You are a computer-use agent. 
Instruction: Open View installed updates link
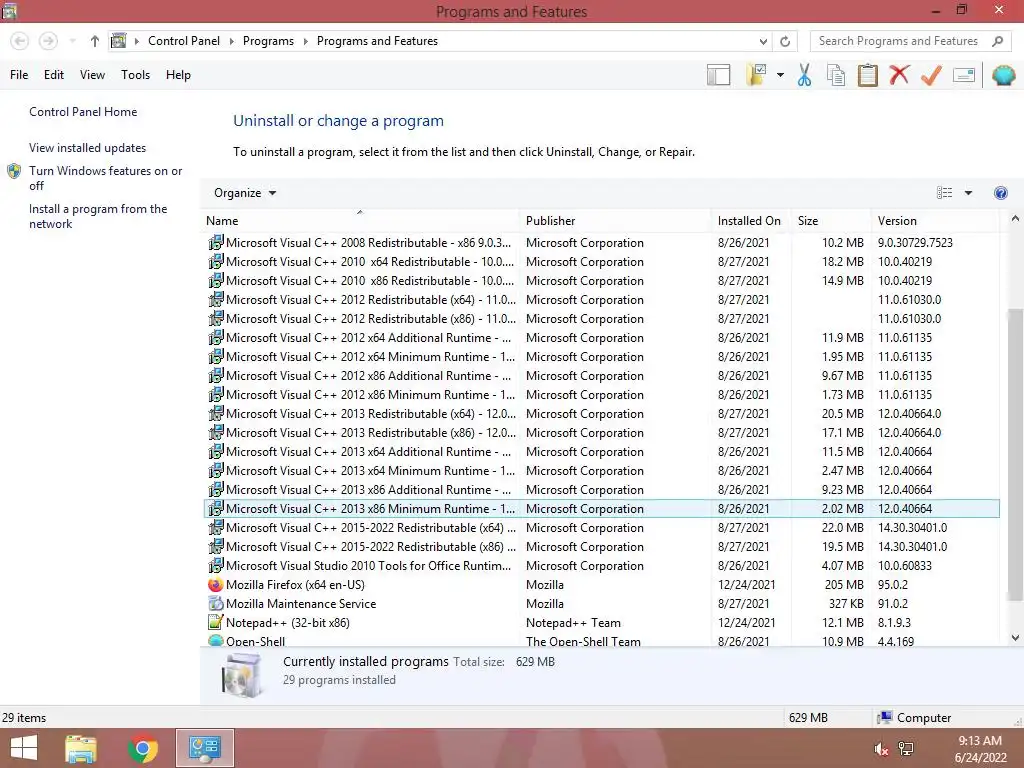click(x=88, y=148)
